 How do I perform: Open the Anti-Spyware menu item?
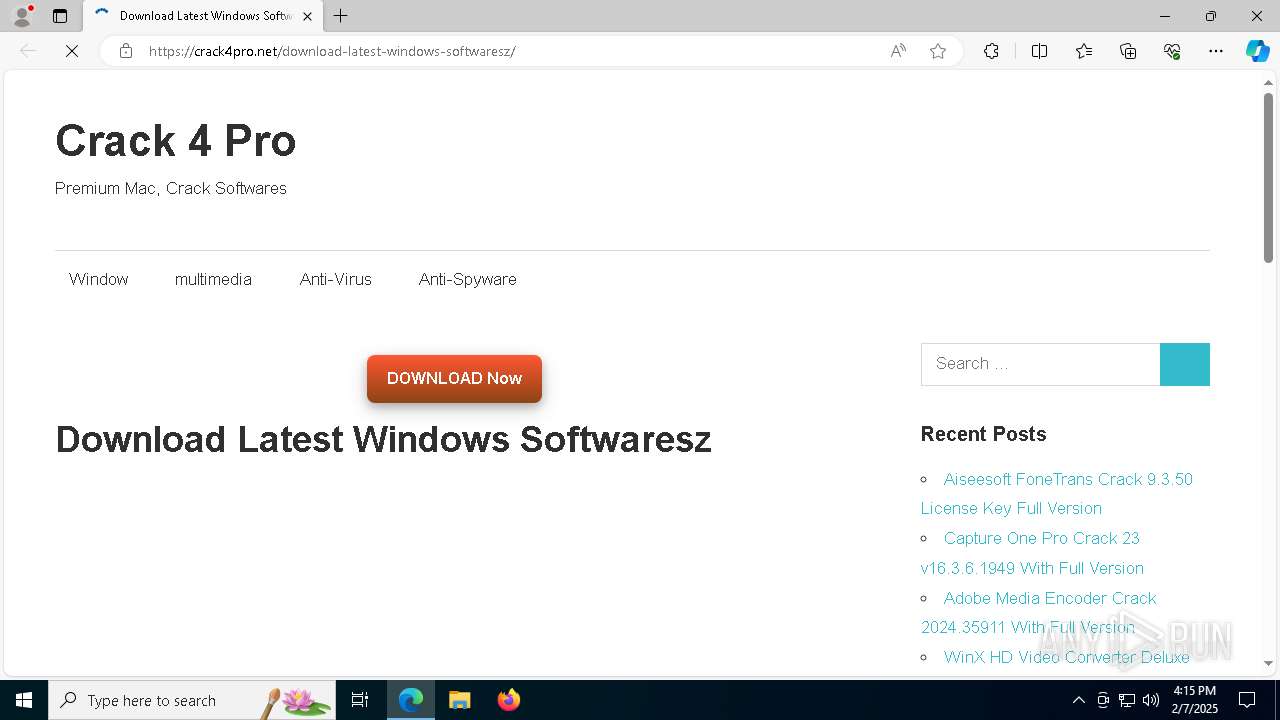coord(468,279)
